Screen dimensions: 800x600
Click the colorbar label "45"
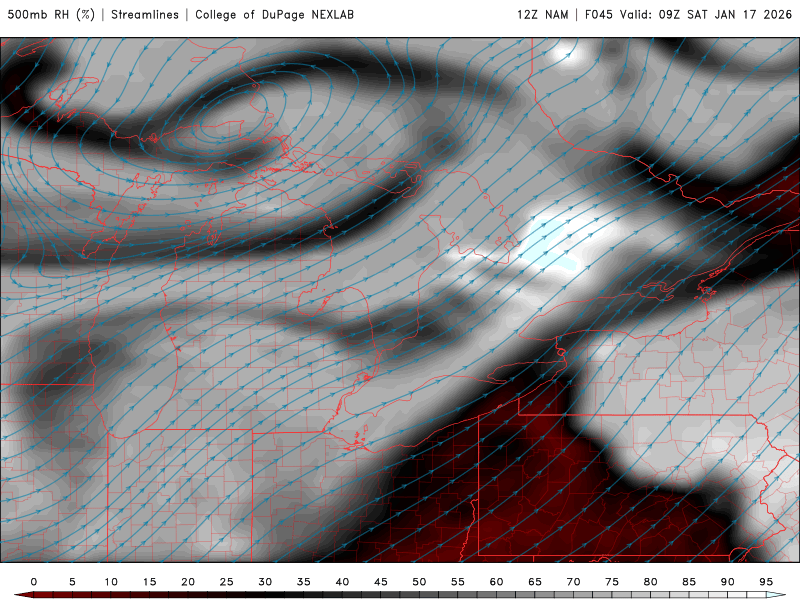(381, 582)
